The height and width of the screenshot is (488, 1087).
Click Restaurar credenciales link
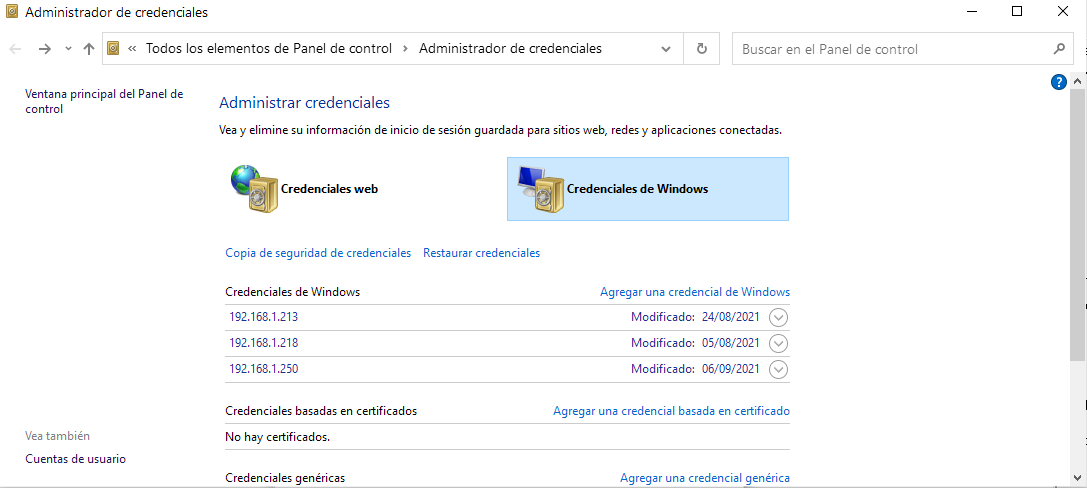[x=481, y=253]
